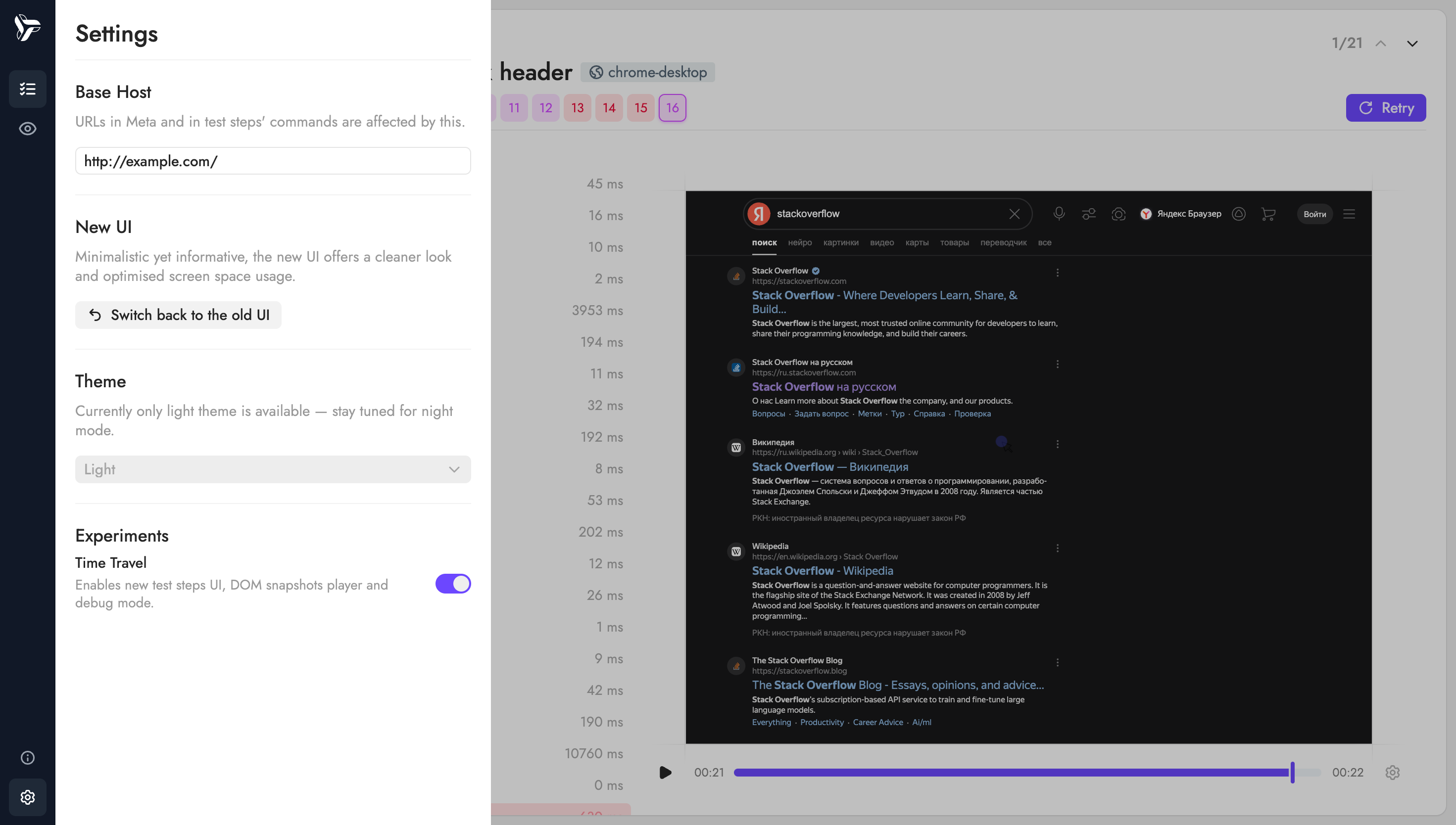Open the options menu for the Википедия result
The image size is (1456, 825).
pos(1058,444)
